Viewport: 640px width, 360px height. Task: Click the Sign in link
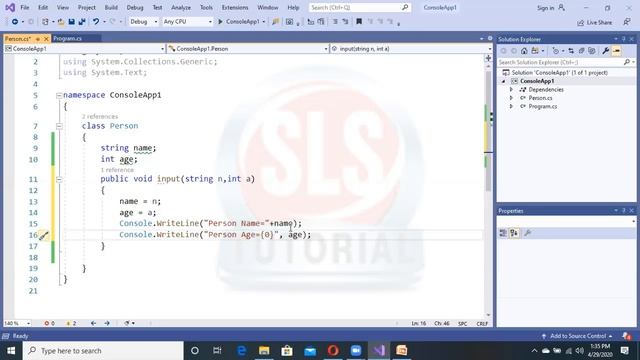point(545,8)
